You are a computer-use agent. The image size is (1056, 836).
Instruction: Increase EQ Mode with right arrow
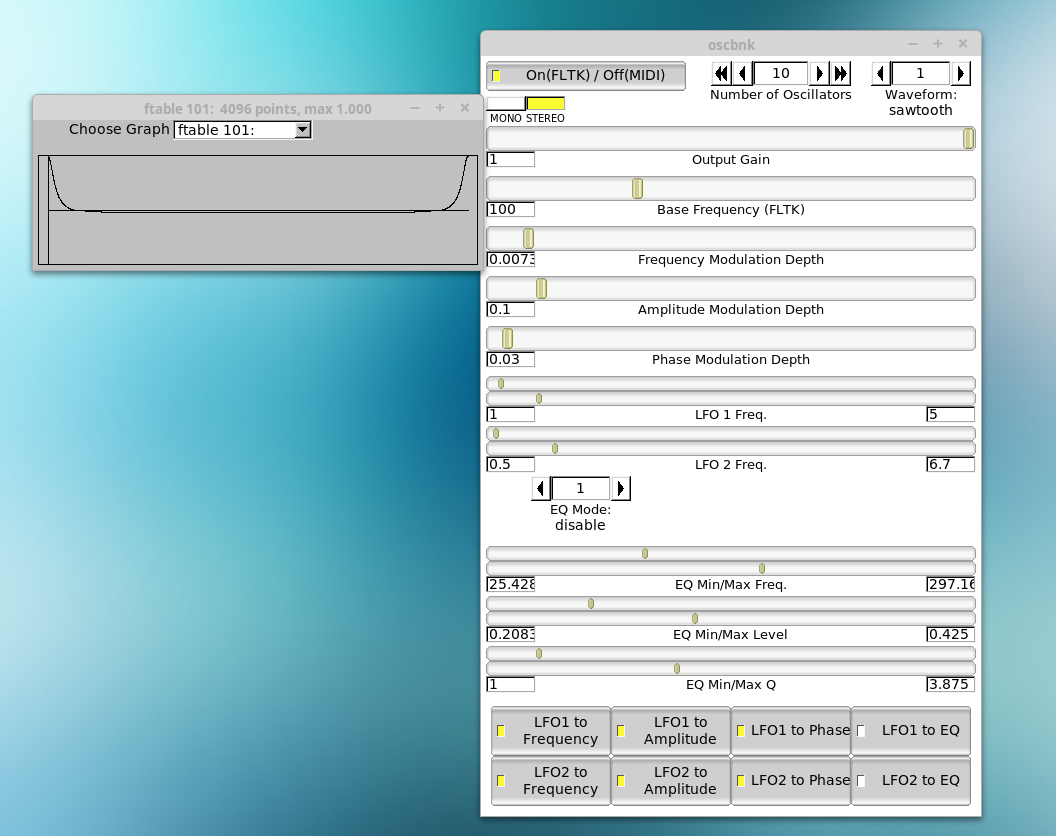(x=620, y=488)
